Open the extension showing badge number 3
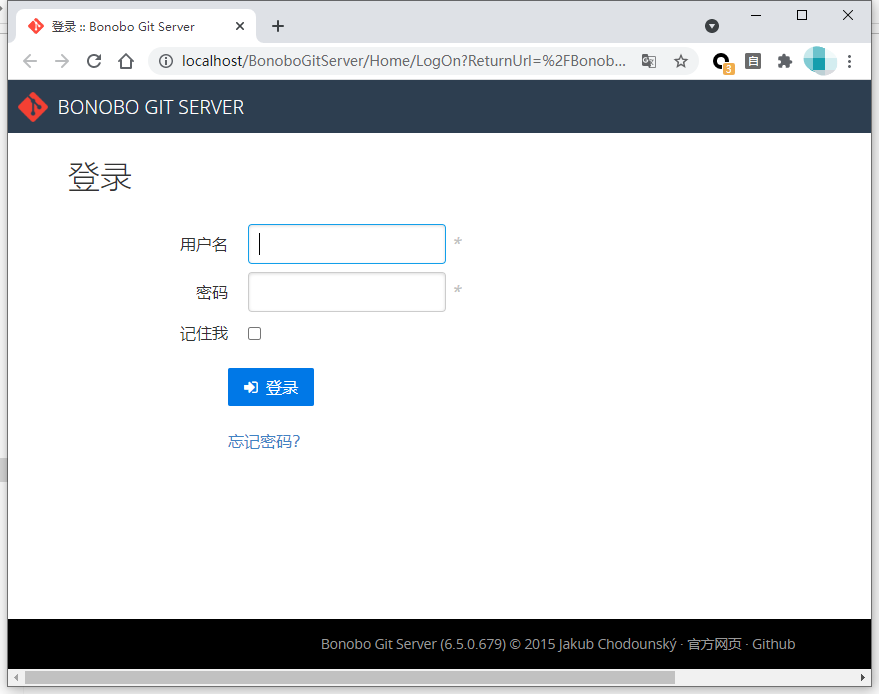The width and height of the screenshot is (879, 694). [722, 61]
